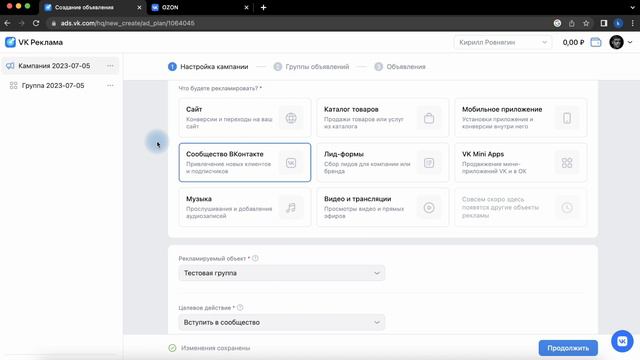The height and width of the screenshot is (360, 640).
Task: Expand the Вступить в сообщество dropdown
Action: click(282, 322)
